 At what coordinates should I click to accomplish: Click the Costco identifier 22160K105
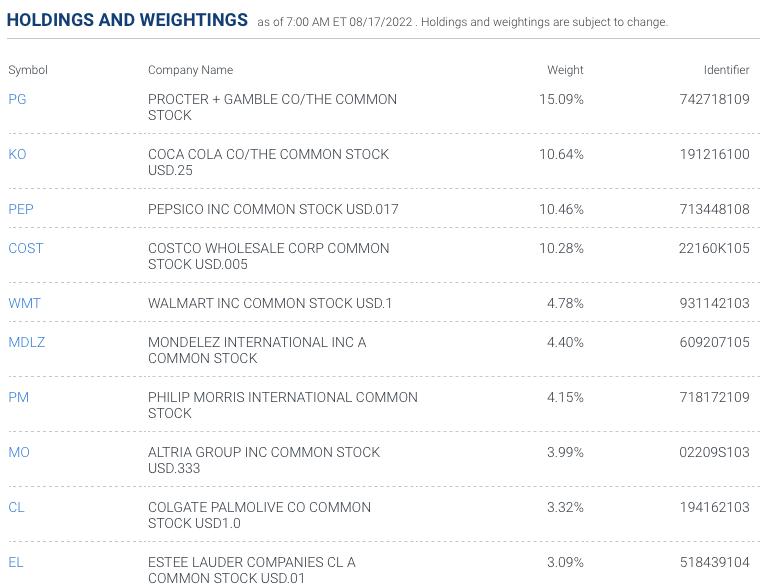point(714,248)
